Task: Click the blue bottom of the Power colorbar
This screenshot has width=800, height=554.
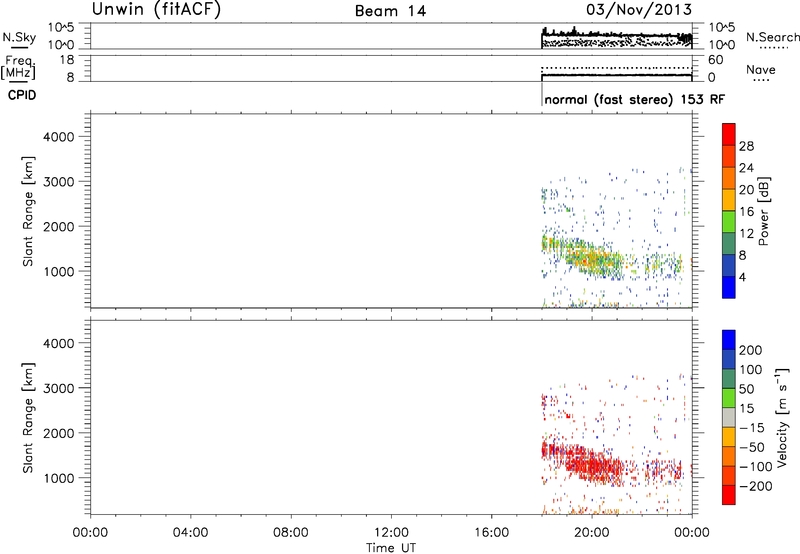Action: (x=729, y=287)
